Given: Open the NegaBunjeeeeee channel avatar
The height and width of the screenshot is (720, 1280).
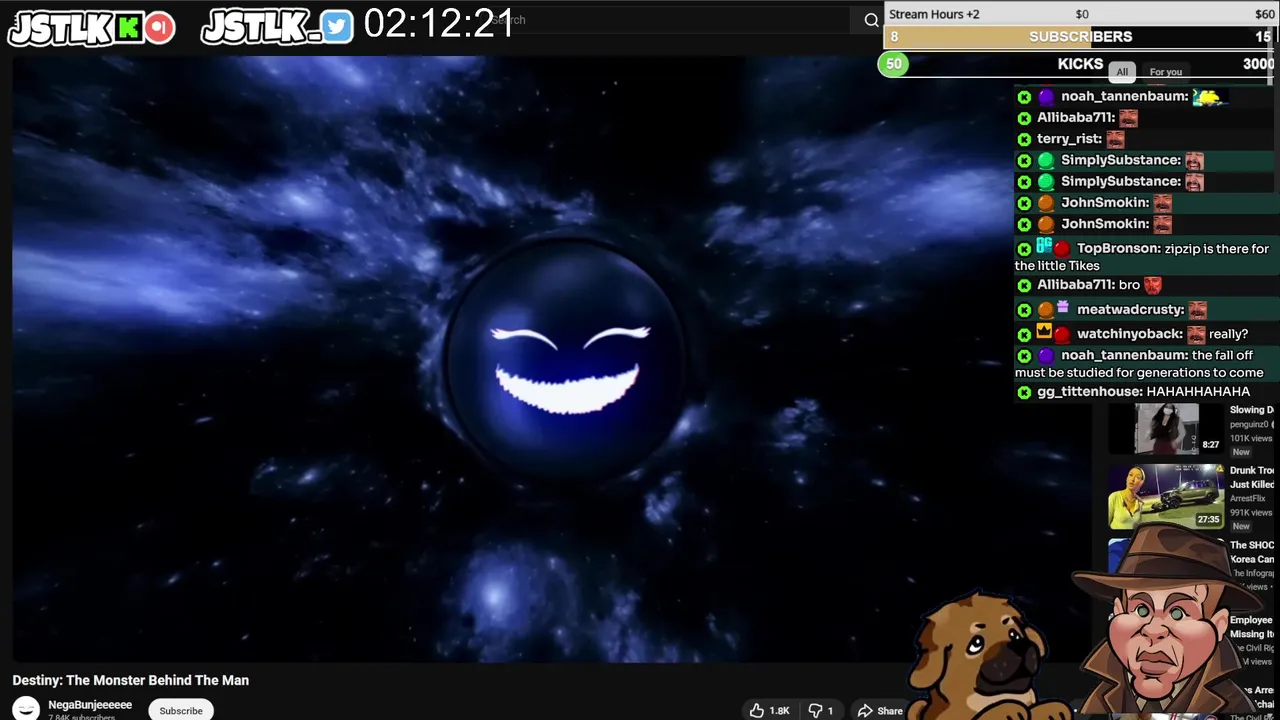Looking at the screenshot, I should pyautogui.click(x=27, y=709).
